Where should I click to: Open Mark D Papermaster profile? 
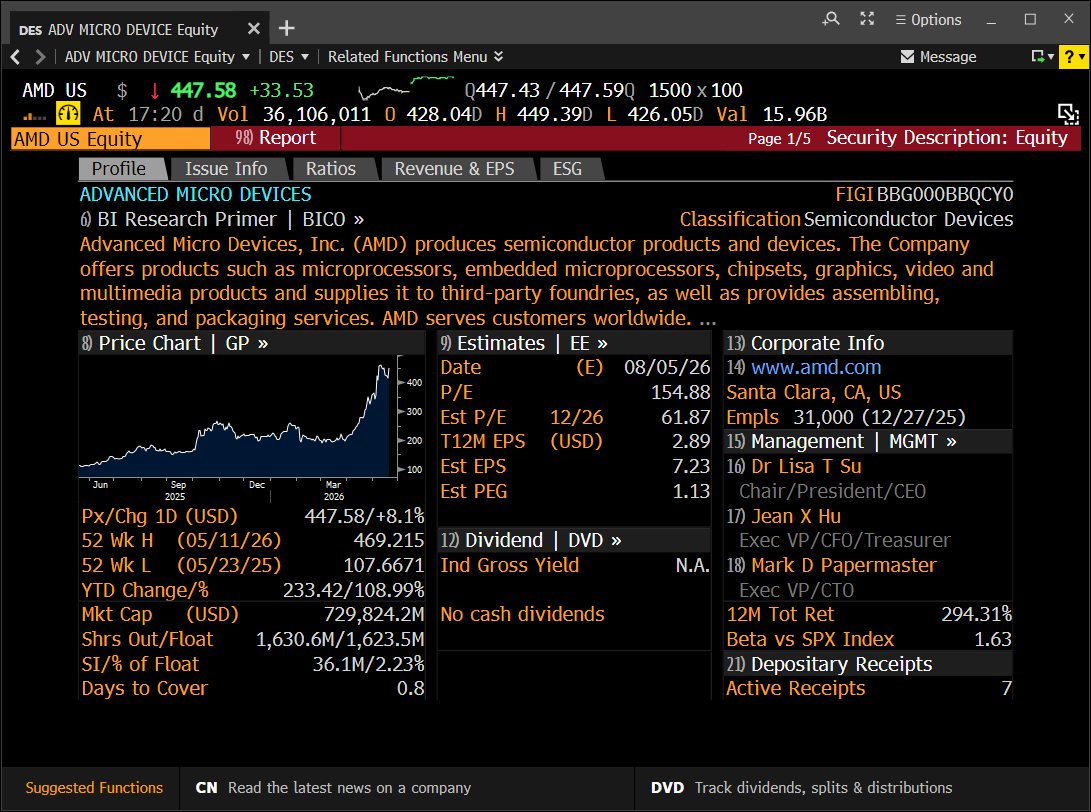click(844, 565)
